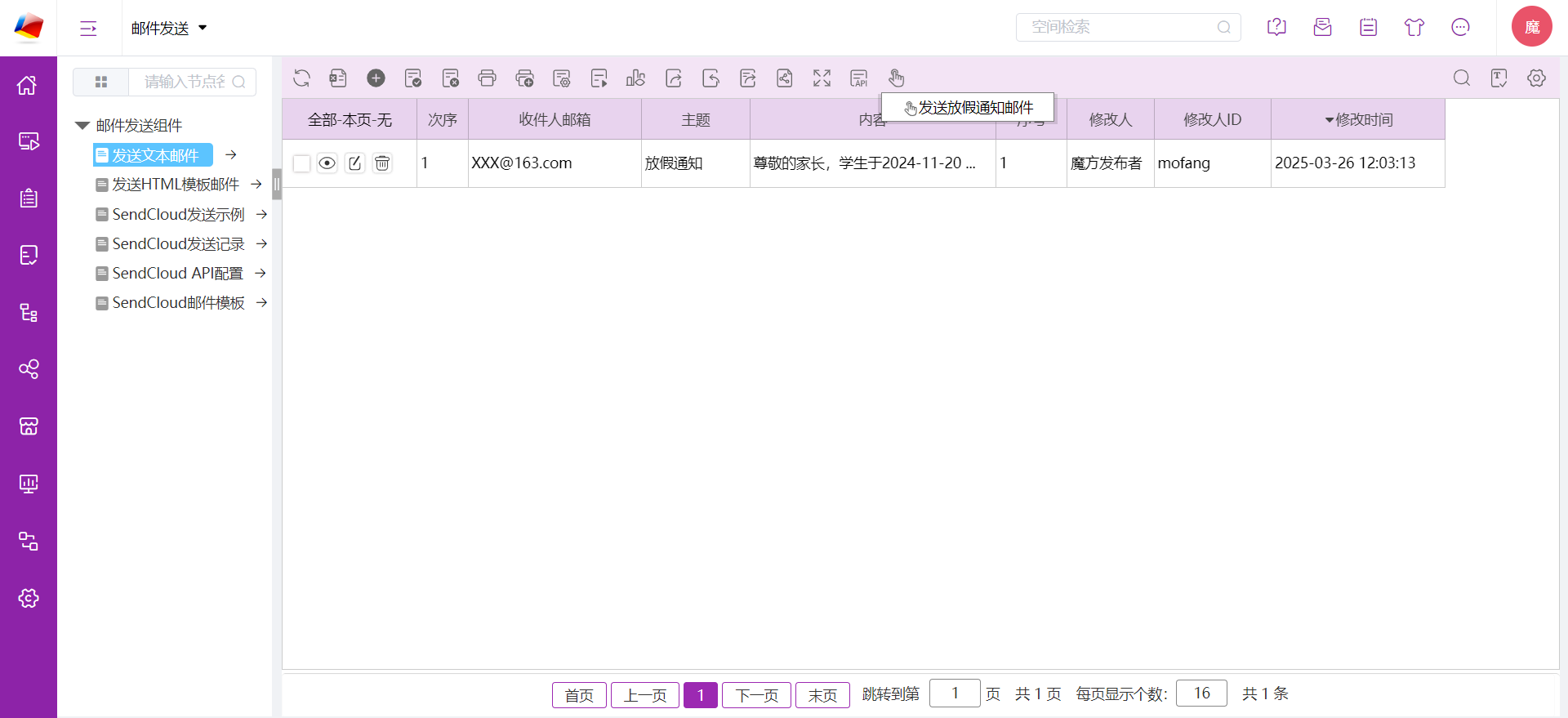Open table settings gear icon at far right

[x=1536, y=78]
